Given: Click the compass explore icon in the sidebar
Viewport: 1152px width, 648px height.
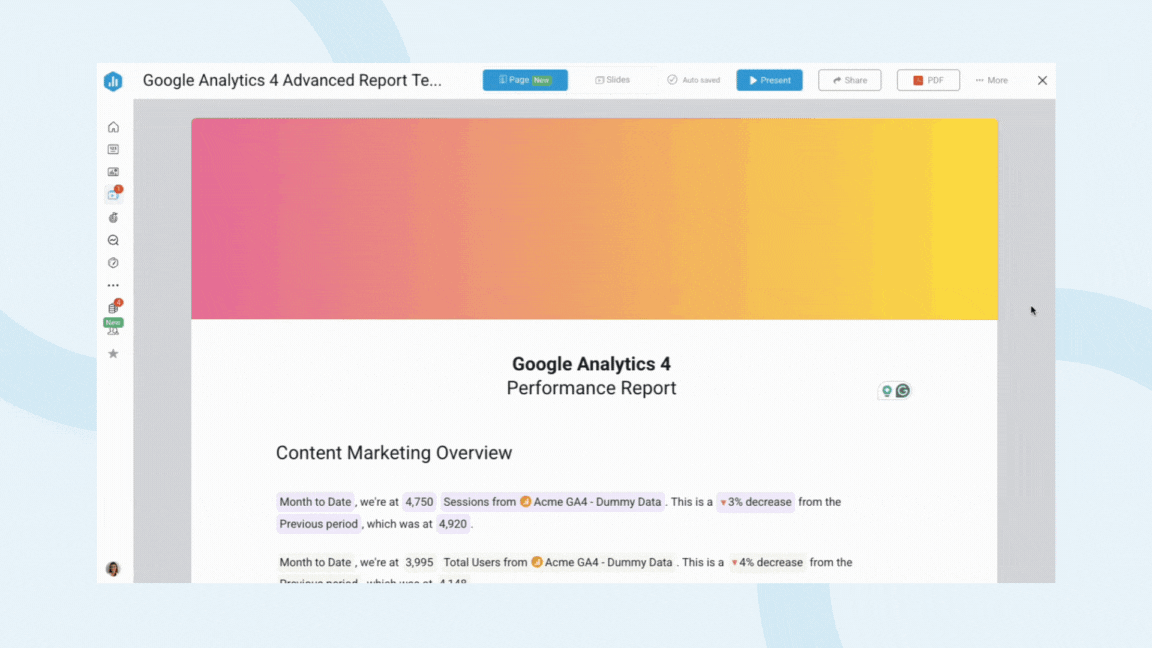Looking at the screenshot, I should point(113,262).
